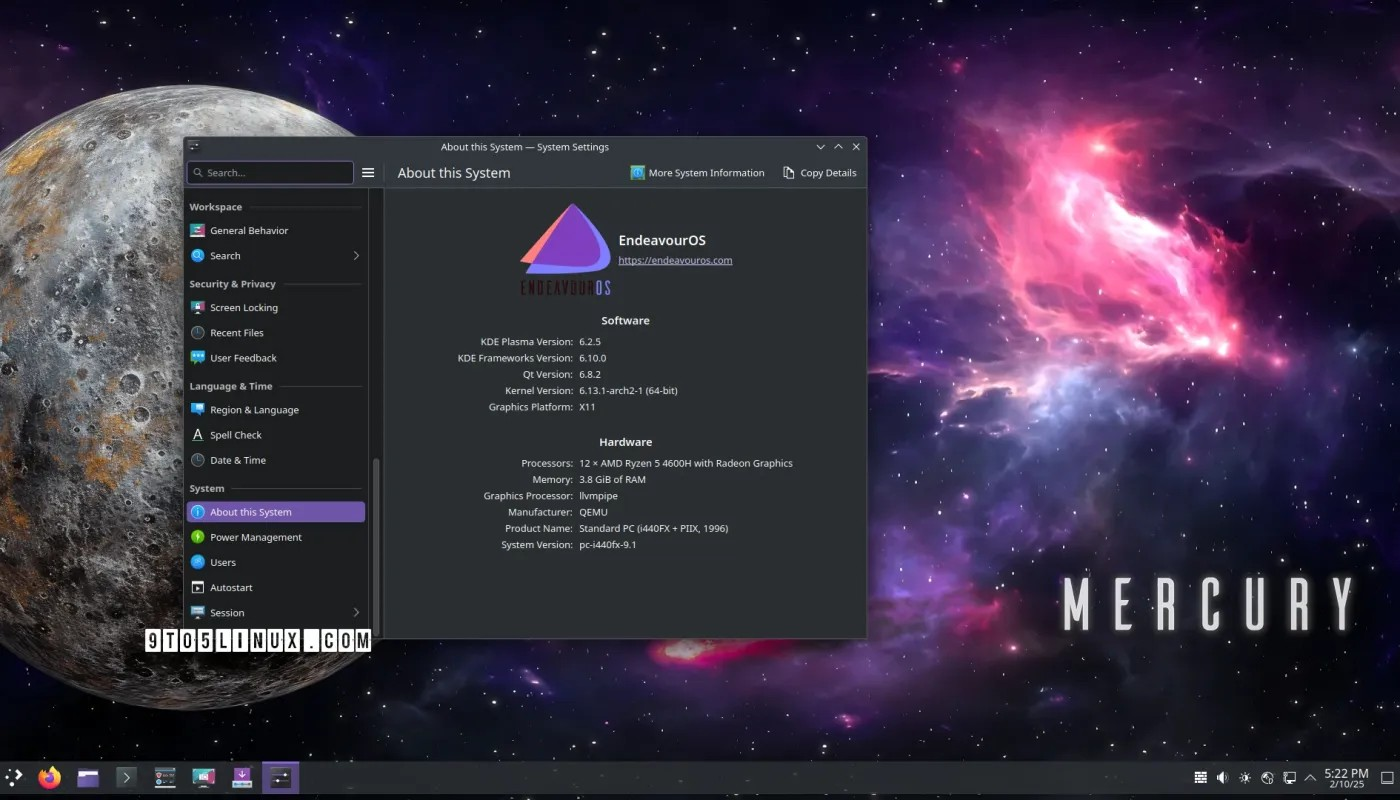Select the Region & Language icon
1400x800 pixels.
tap(200, 409)
